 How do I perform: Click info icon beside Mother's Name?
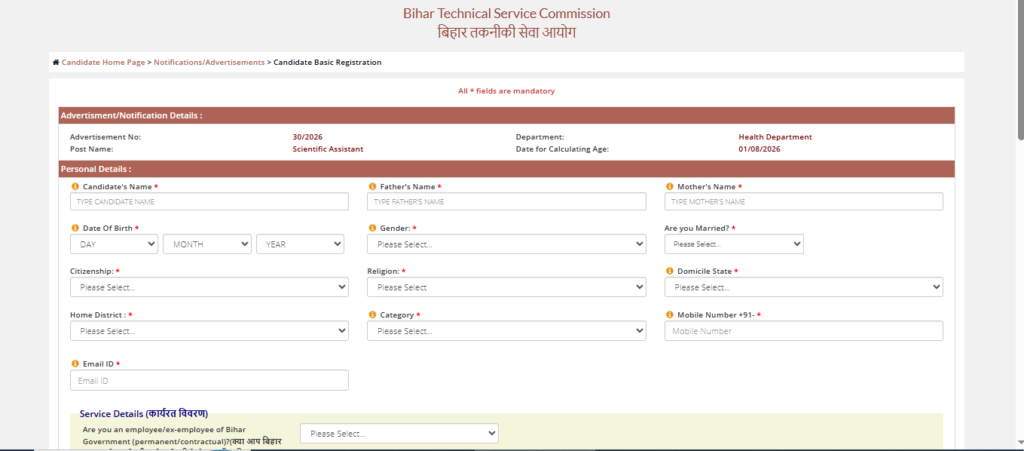669,187
